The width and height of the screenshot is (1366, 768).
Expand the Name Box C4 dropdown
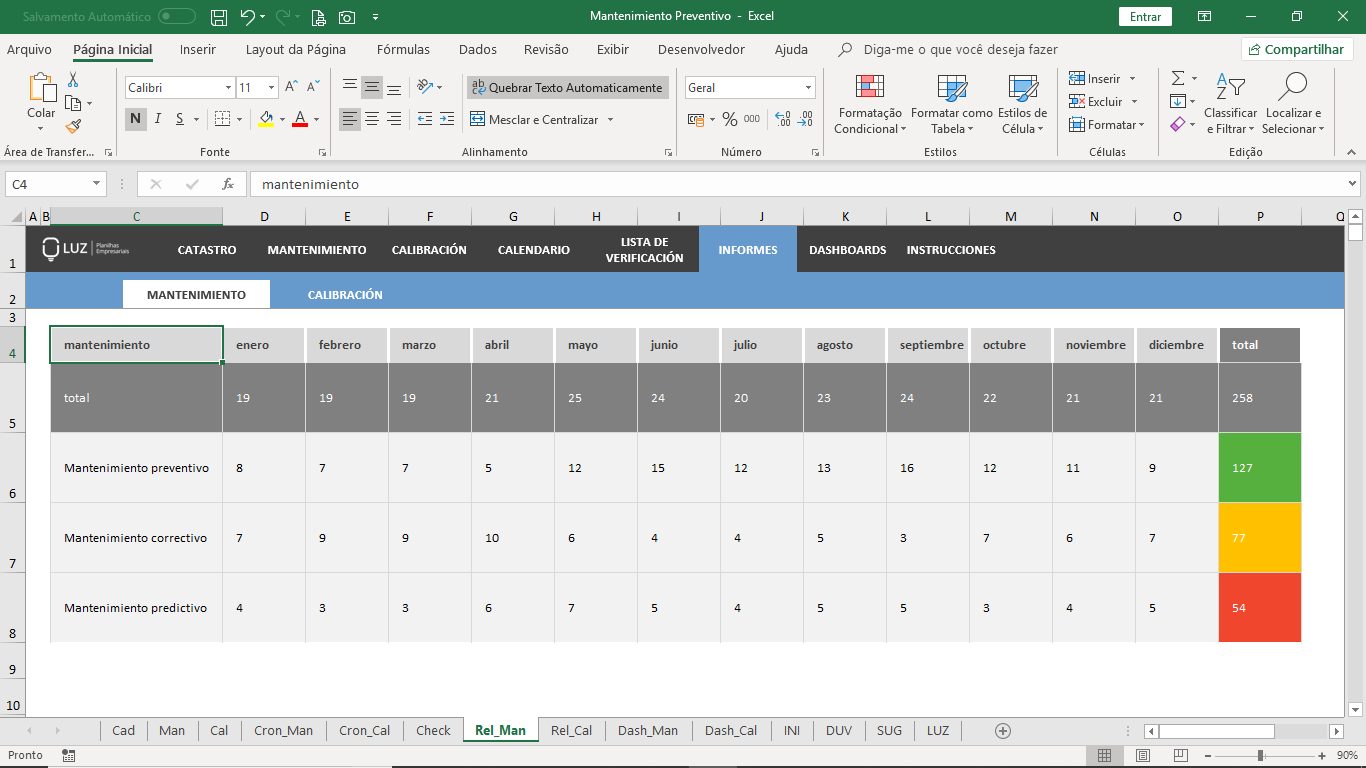pyautogui.click(x=97, y=184)
